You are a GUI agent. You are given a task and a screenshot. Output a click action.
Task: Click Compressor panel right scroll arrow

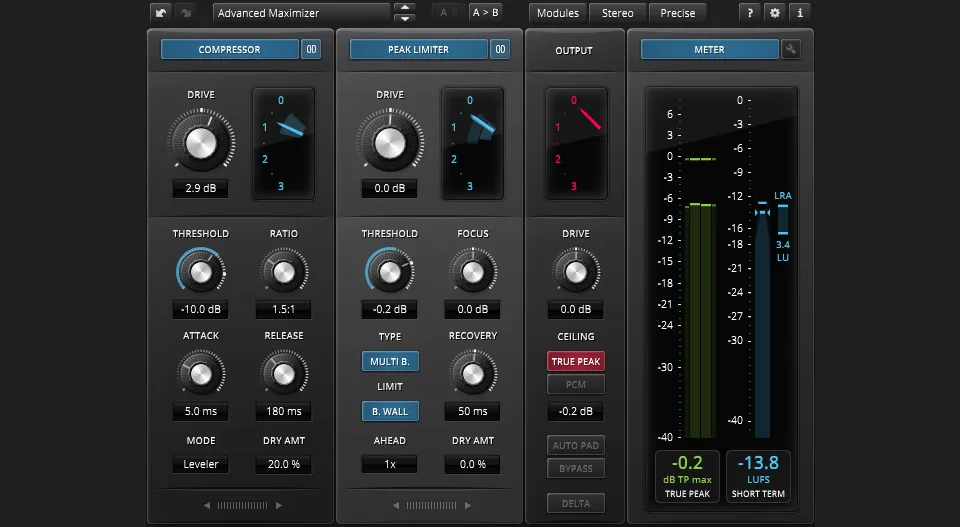point(279,506)
